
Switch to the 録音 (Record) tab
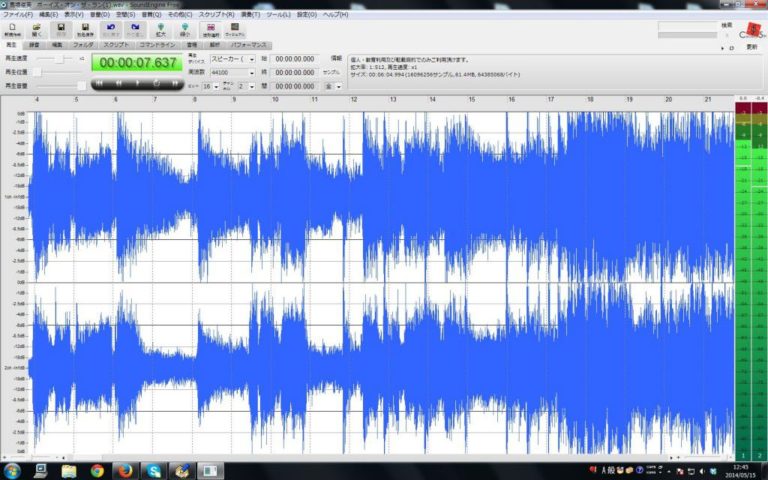coord(36,46)
